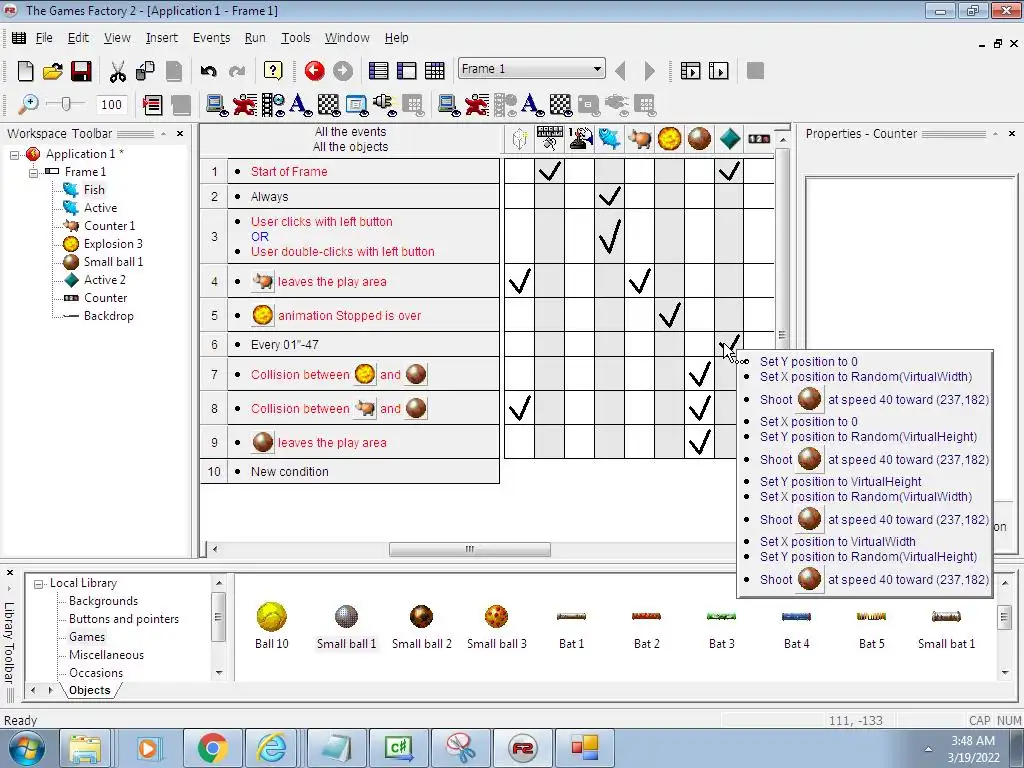
Task: Open the Tools menu
Action: (295, 38)
